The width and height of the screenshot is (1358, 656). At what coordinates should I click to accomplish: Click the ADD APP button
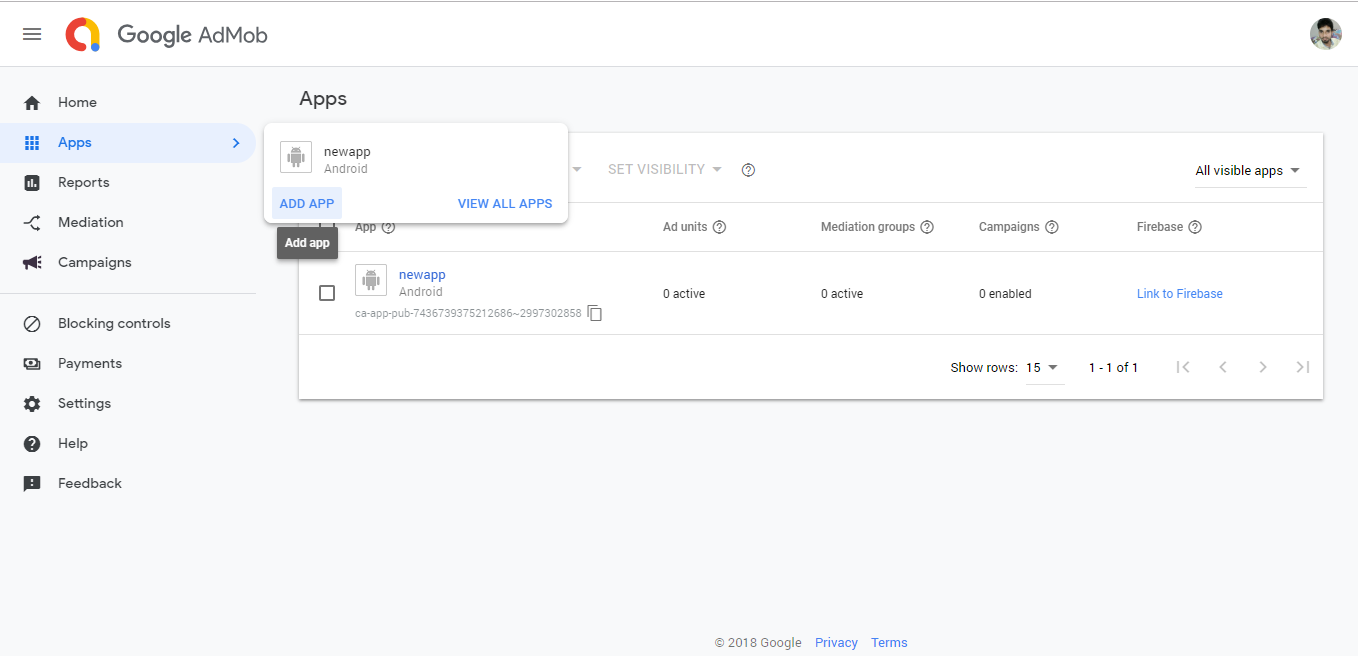click(307, 204)
